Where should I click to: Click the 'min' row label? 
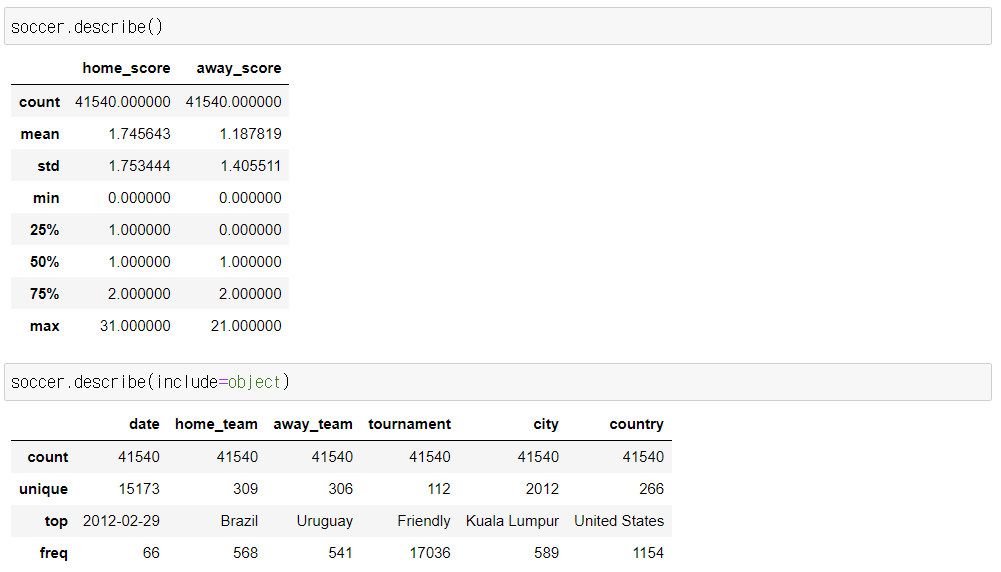pyautogui.click(x=46, y=198)
